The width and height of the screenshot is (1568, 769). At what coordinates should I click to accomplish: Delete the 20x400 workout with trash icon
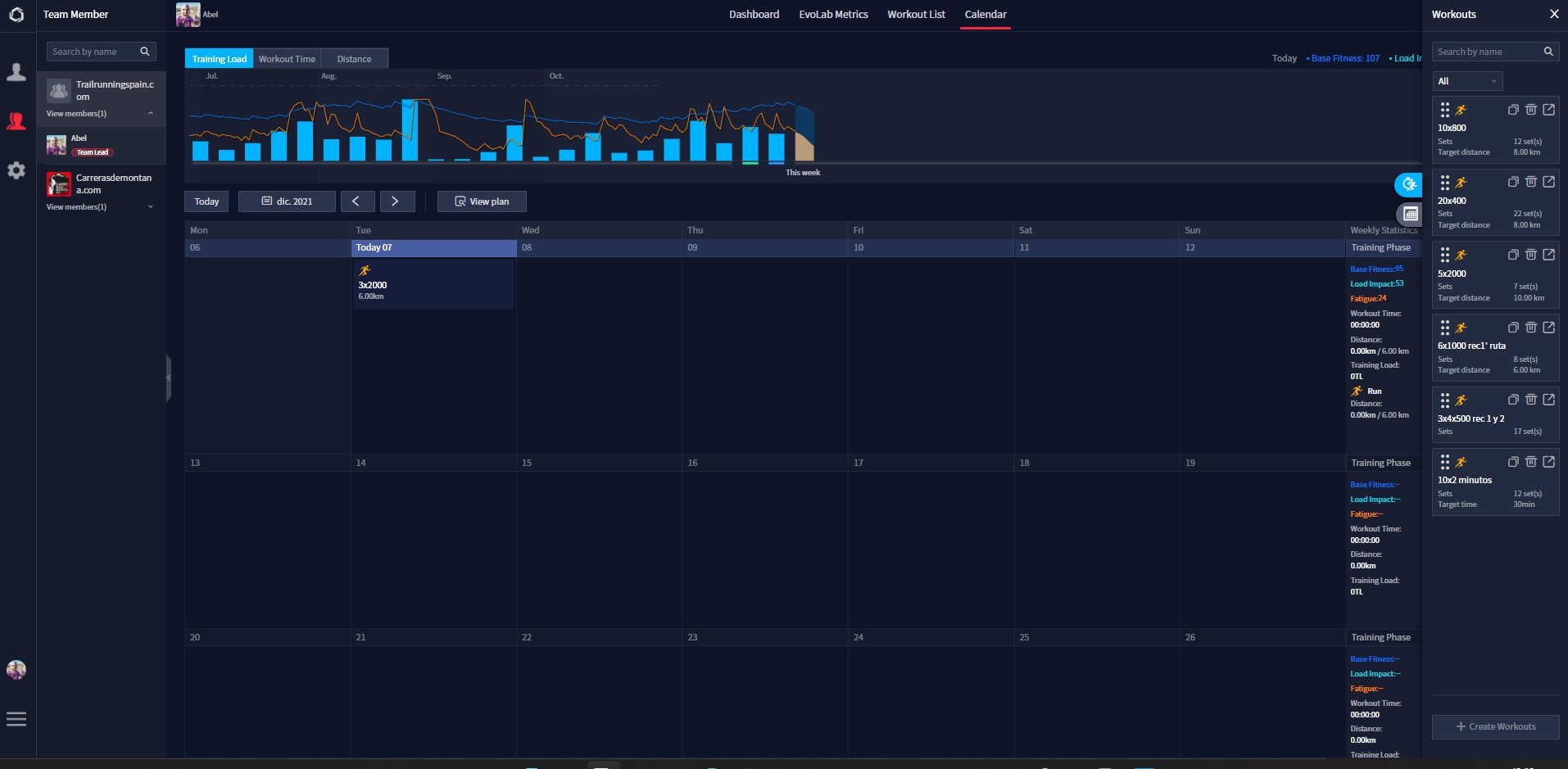[1530, 182]
